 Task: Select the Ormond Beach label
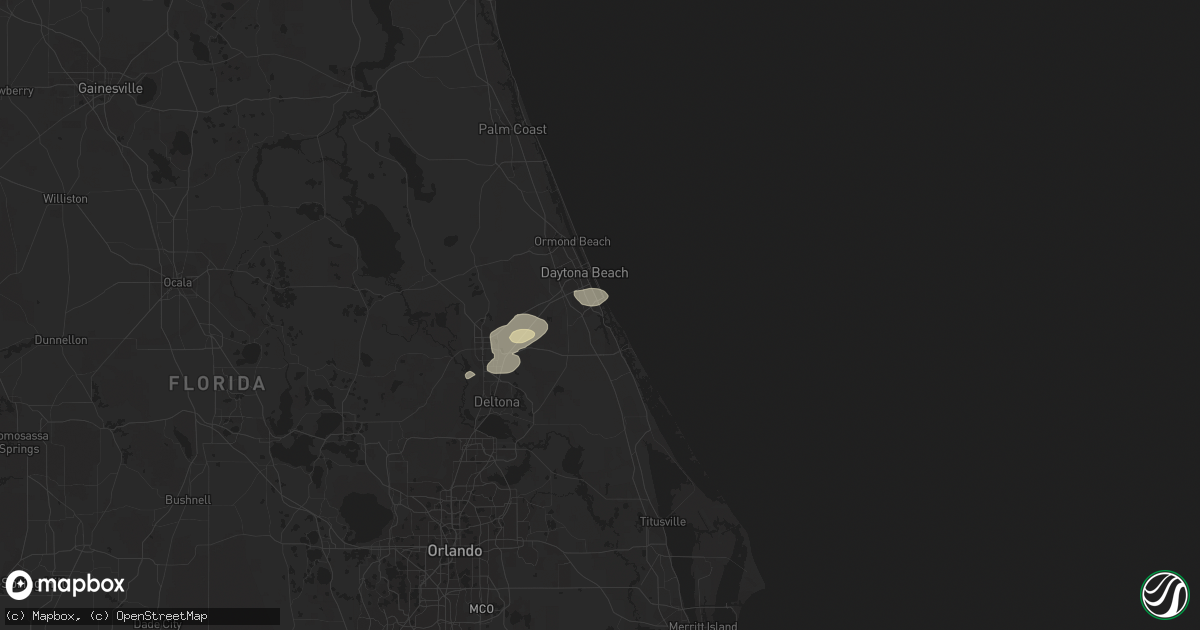point(572,241)
